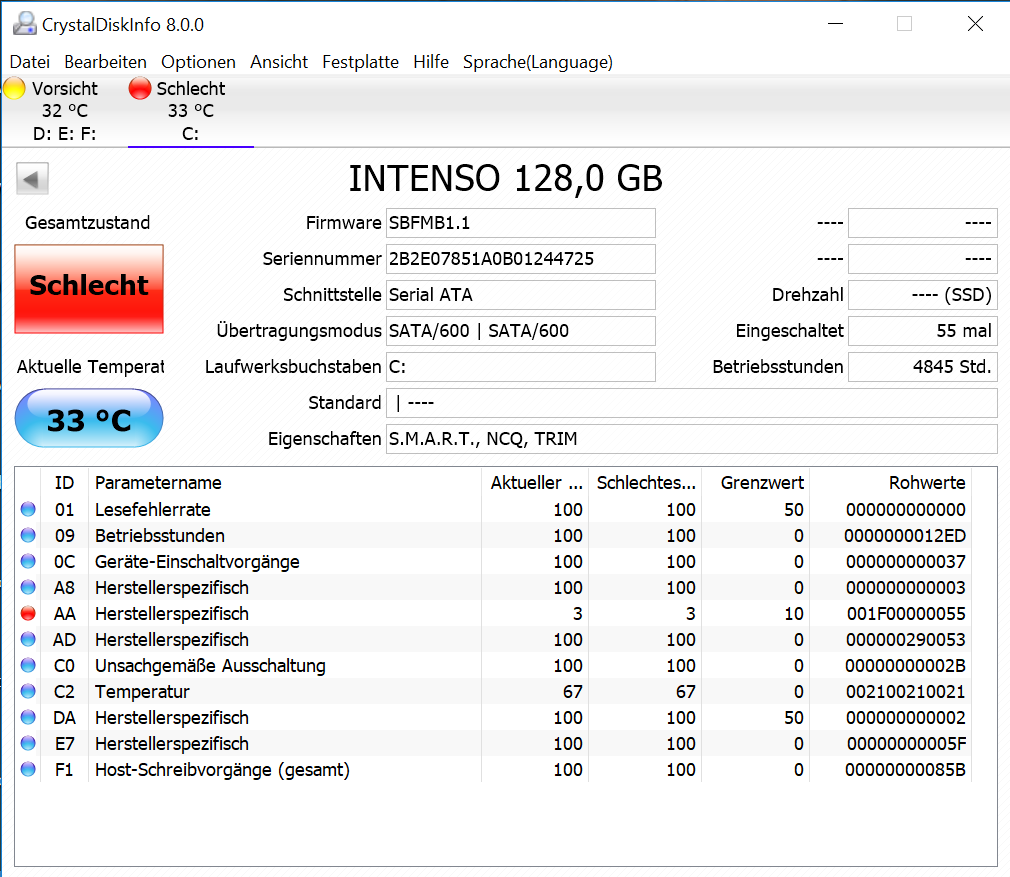
Task: Click the Gesamtzustand label
Action: coord(88,223)
